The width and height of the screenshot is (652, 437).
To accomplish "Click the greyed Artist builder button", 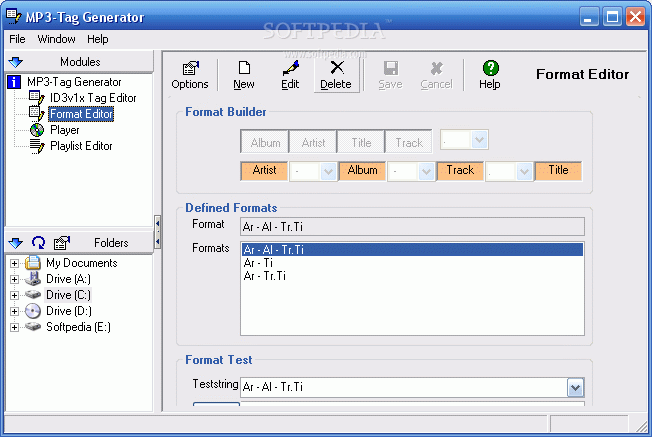I will [313, 142].
